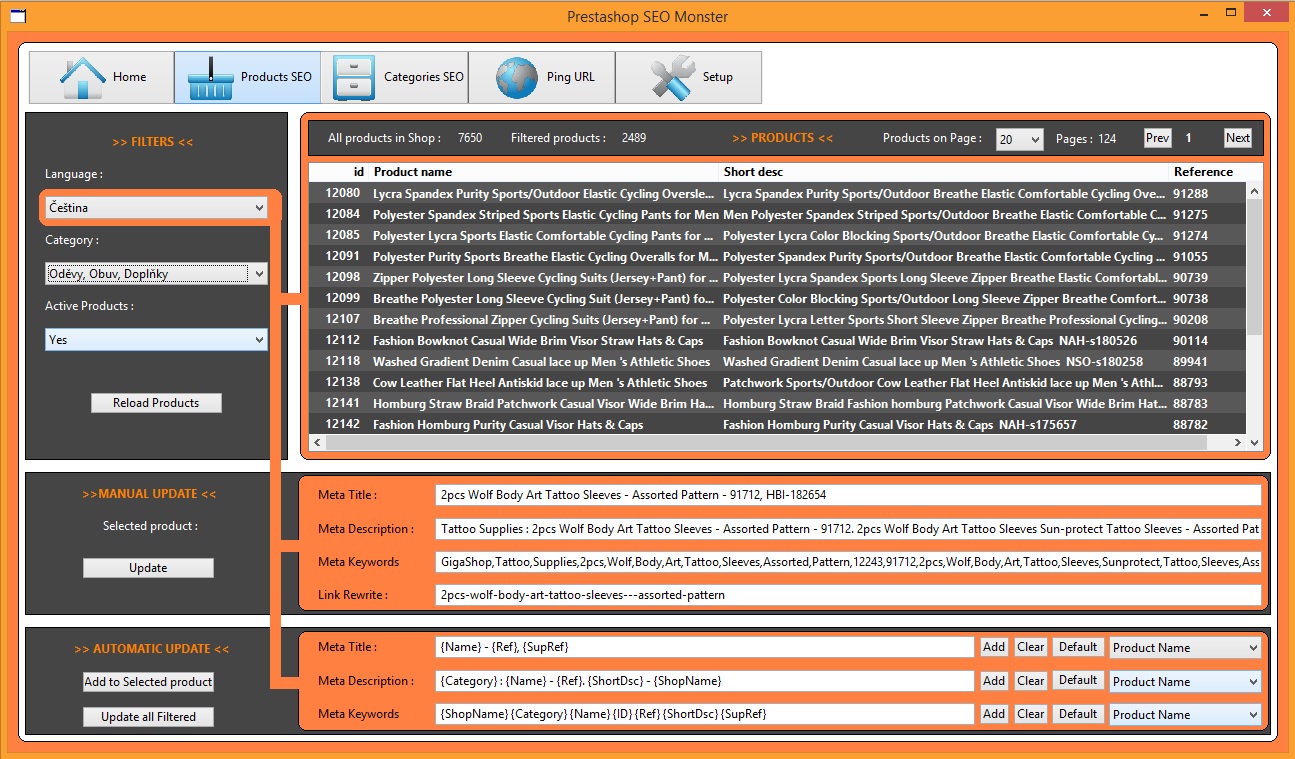The width and height of the screenshot is (1295, 759).
Task: Reset Meta Description template to Default
Action: [x=1078, y=681]
